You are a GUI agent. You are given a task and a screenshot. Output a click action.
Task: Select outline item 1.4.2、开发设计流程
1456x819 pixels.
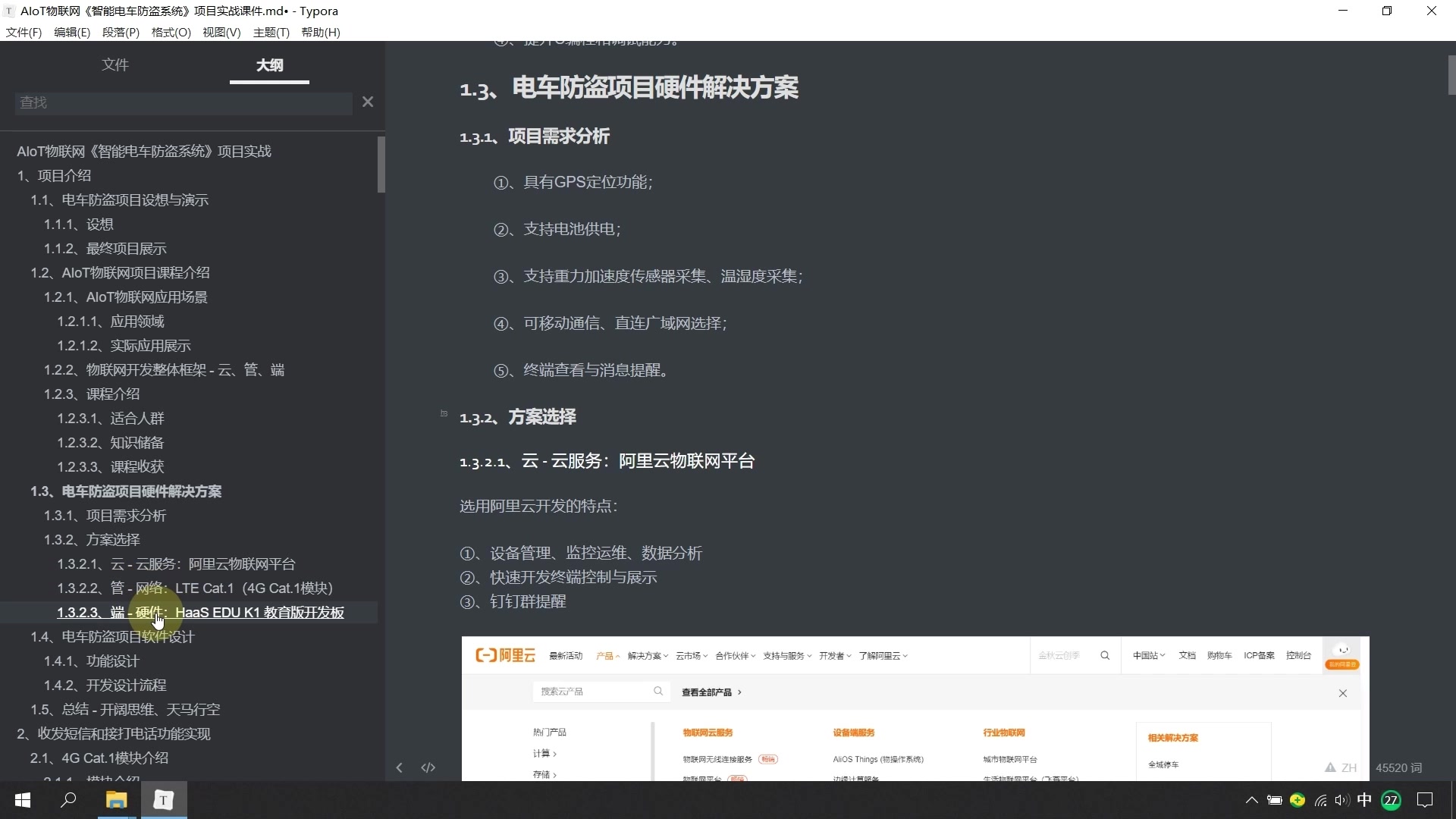coord(105,686)
